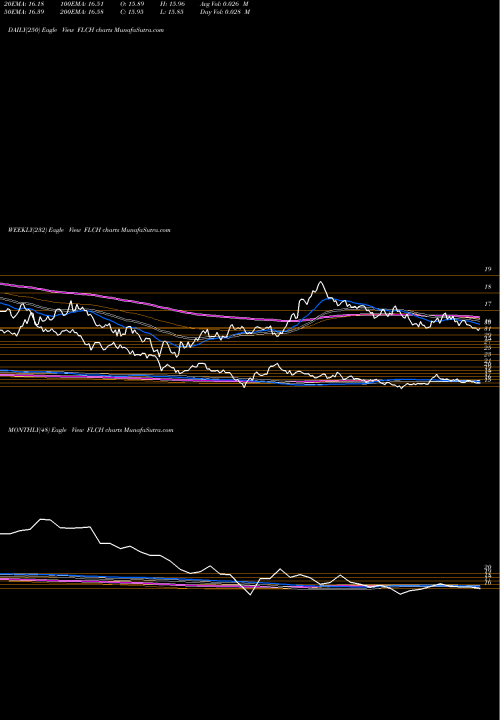Click the Avg Vol 0.026 M reading
Image resolution: width=500 pixels, height=720 pixels.
[224, 3]
